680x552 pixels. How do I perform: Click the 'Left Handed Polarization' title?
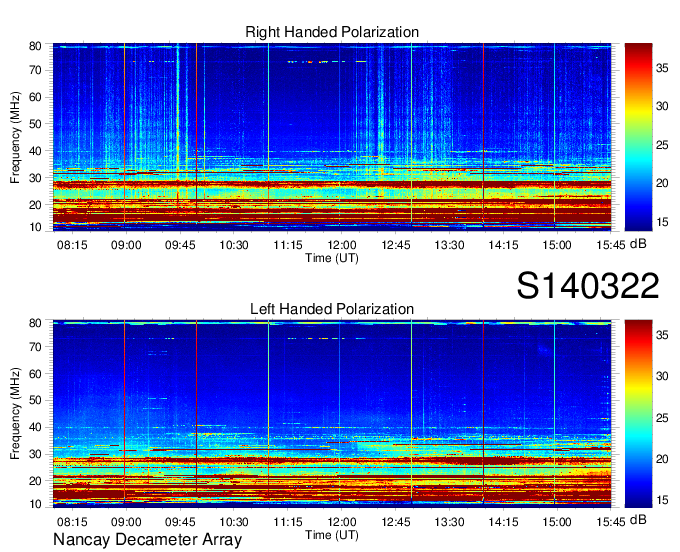coord(332,309)
